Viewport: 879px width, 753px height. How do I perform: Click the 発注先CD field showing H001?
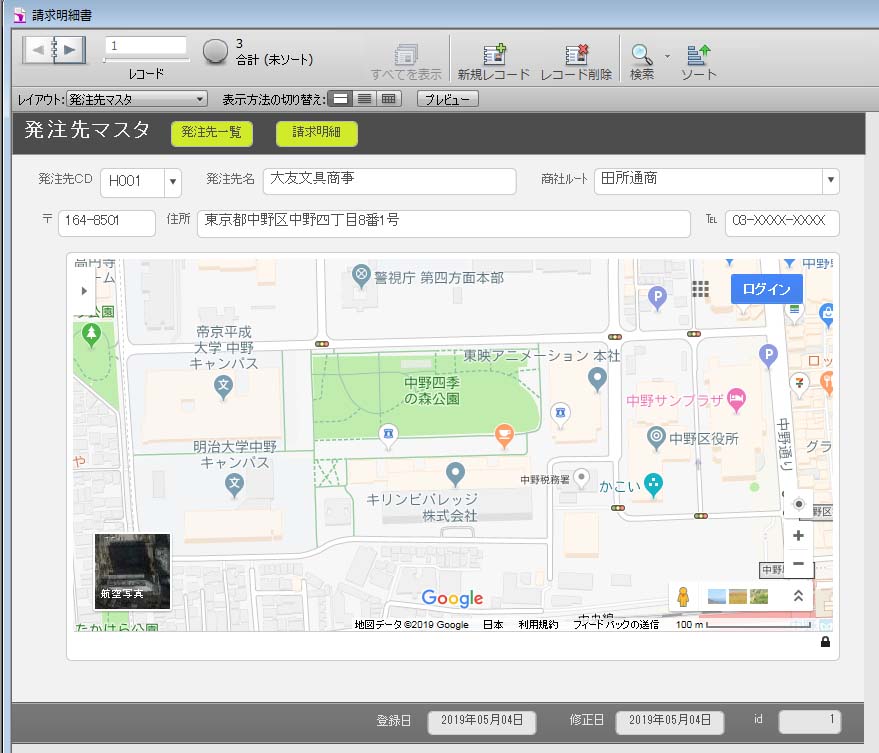[133, 182]
